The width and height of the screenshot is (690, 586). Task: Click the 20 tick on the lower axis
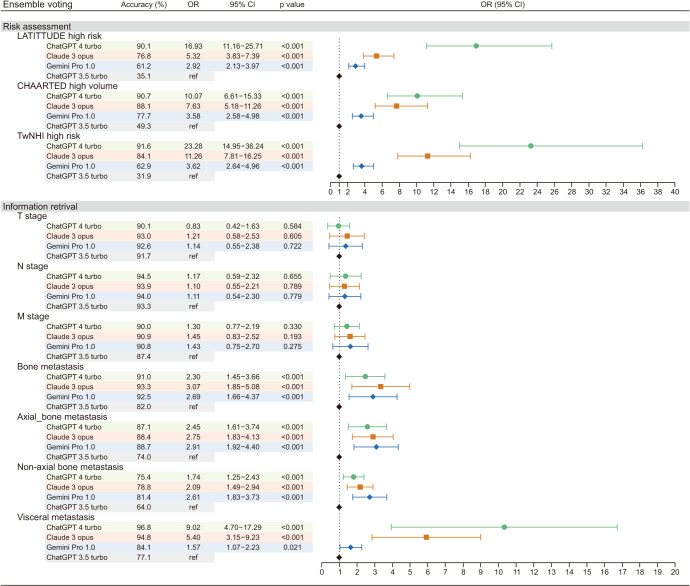[674, 573]
